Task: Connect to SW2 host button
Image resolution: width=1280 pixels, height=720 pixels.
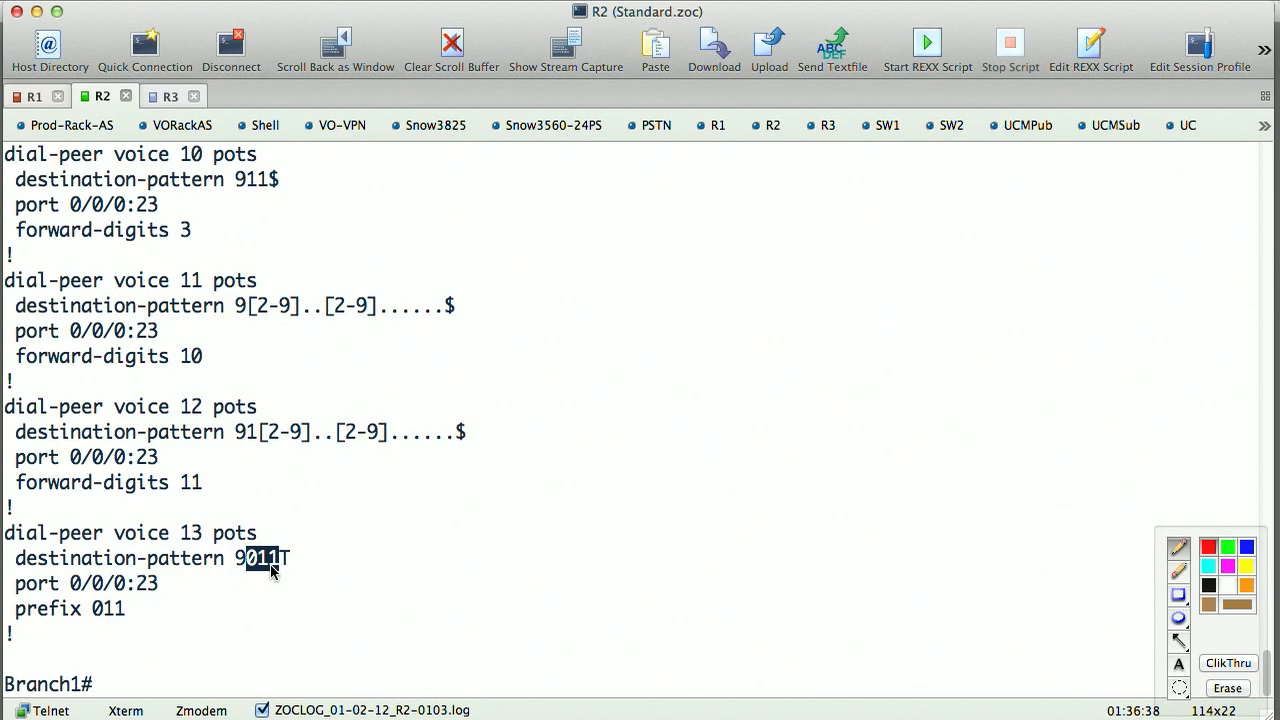Action: point(944,126)
